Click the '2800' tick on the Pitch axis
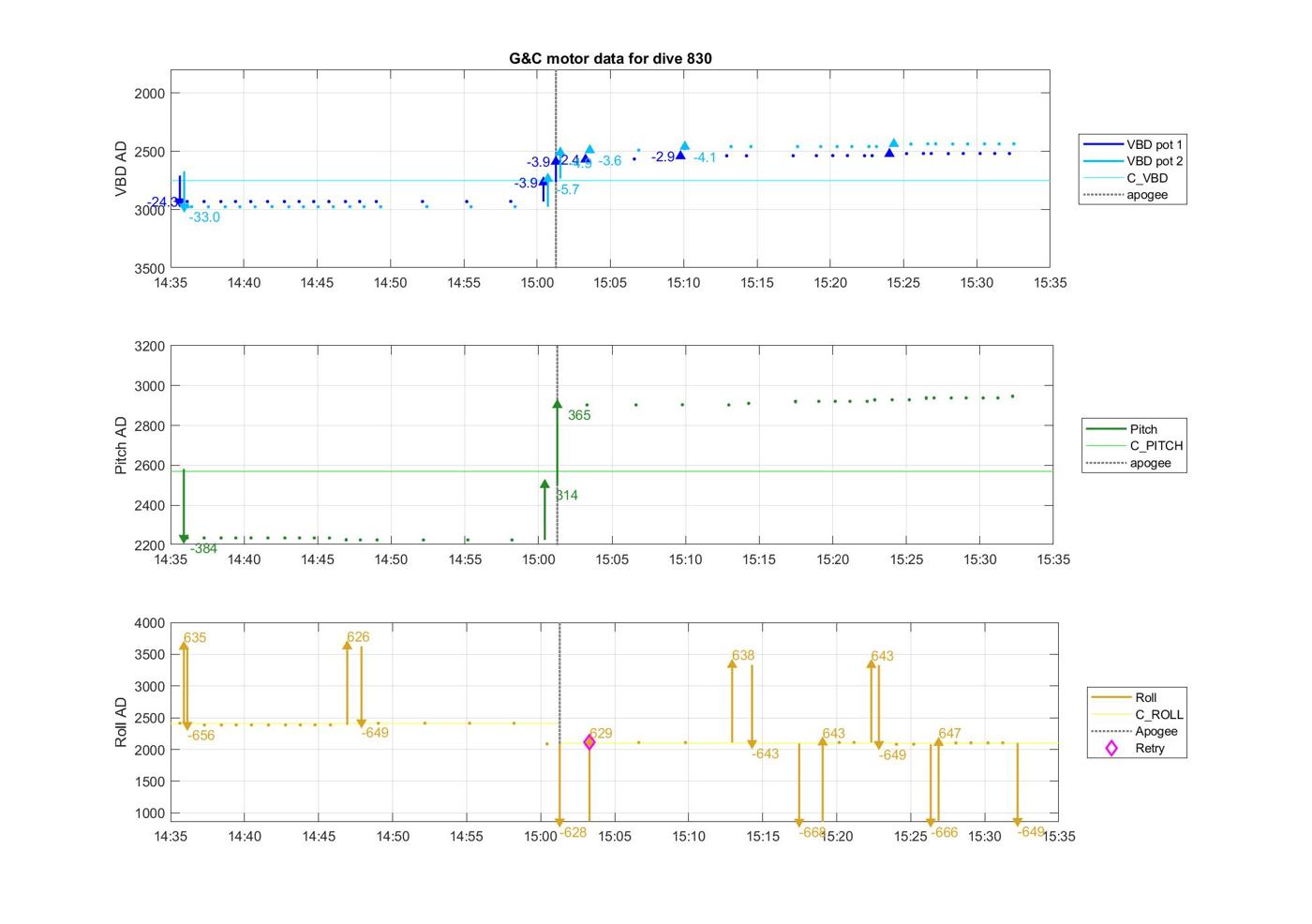Viewport: 1312px width, 924px height. pos(150,426)
